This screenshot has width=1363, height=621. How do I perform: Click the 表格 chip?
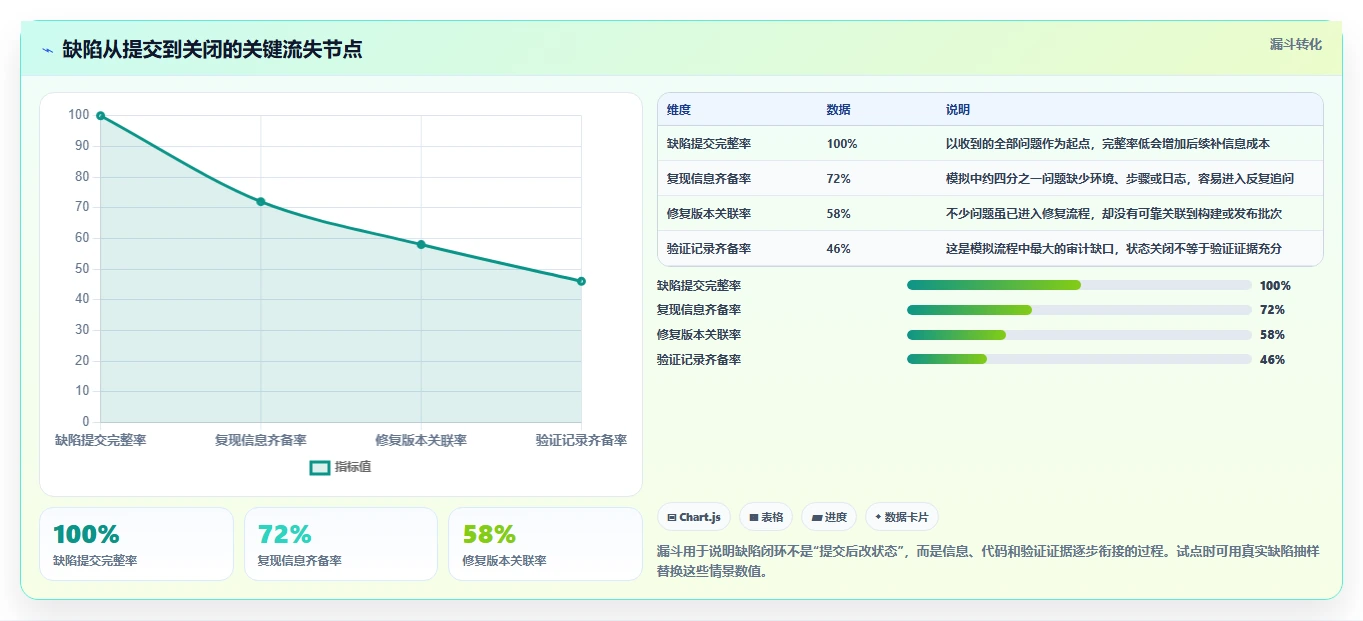click(766, 517)
